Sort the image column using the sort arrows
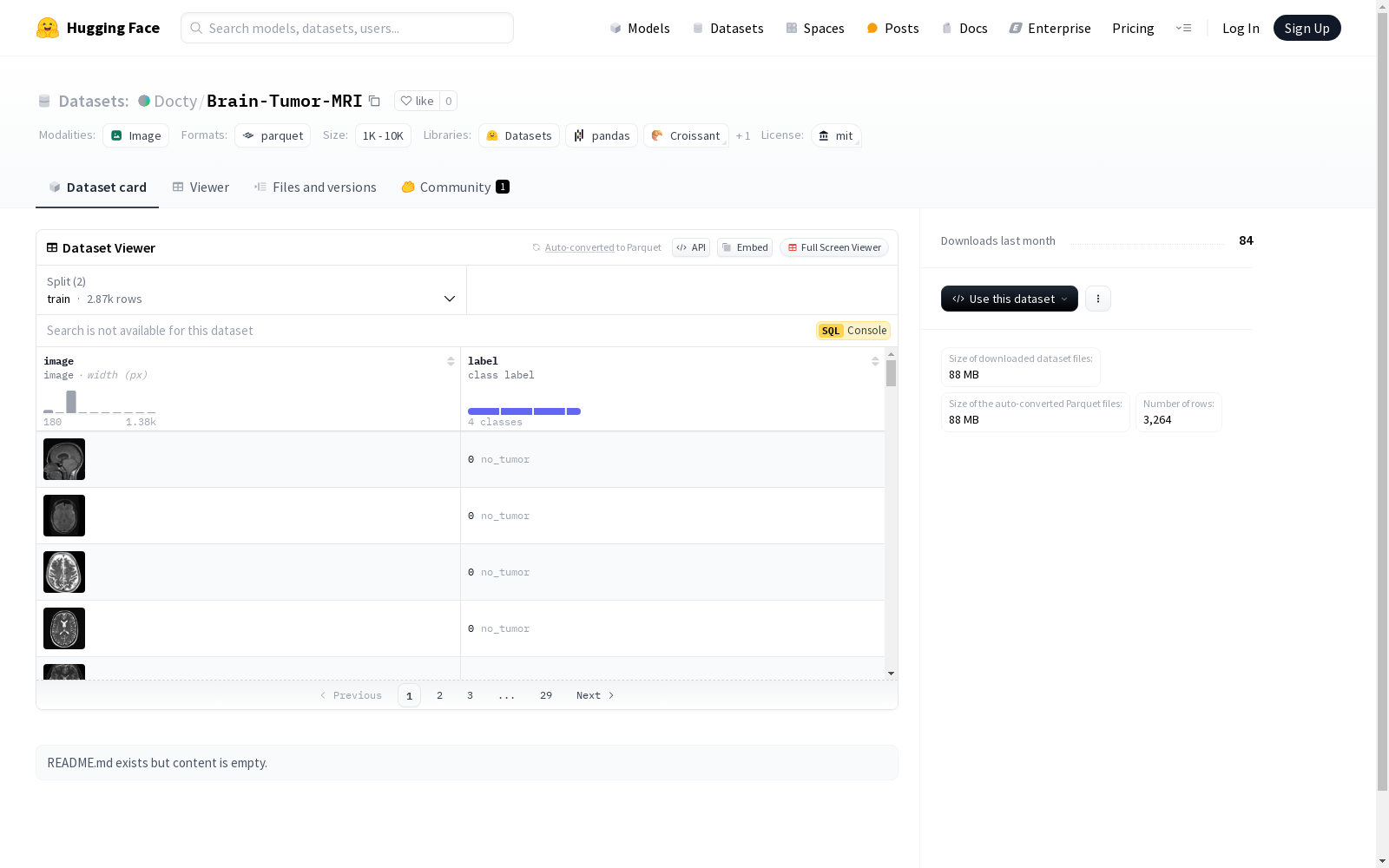 click(451, 361)
